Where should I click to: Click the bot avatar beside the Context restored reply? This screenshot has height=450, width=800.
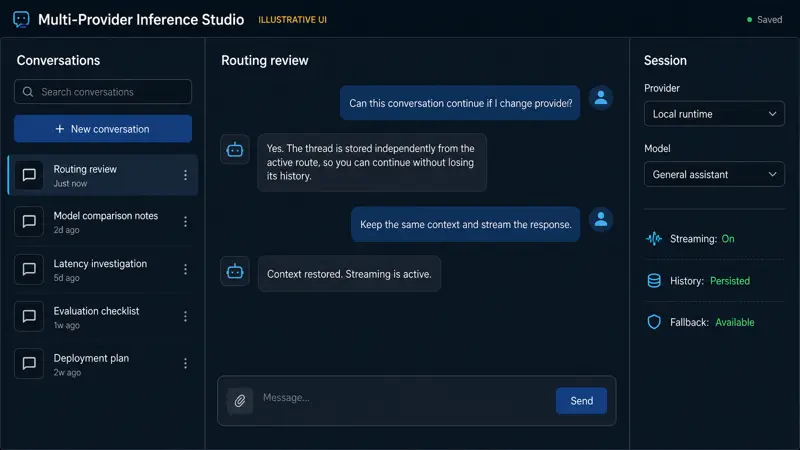coord(235,271)
